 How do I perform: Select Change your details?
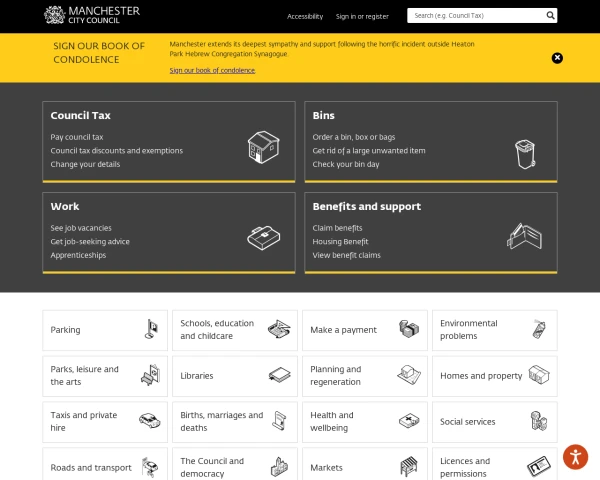85,164
